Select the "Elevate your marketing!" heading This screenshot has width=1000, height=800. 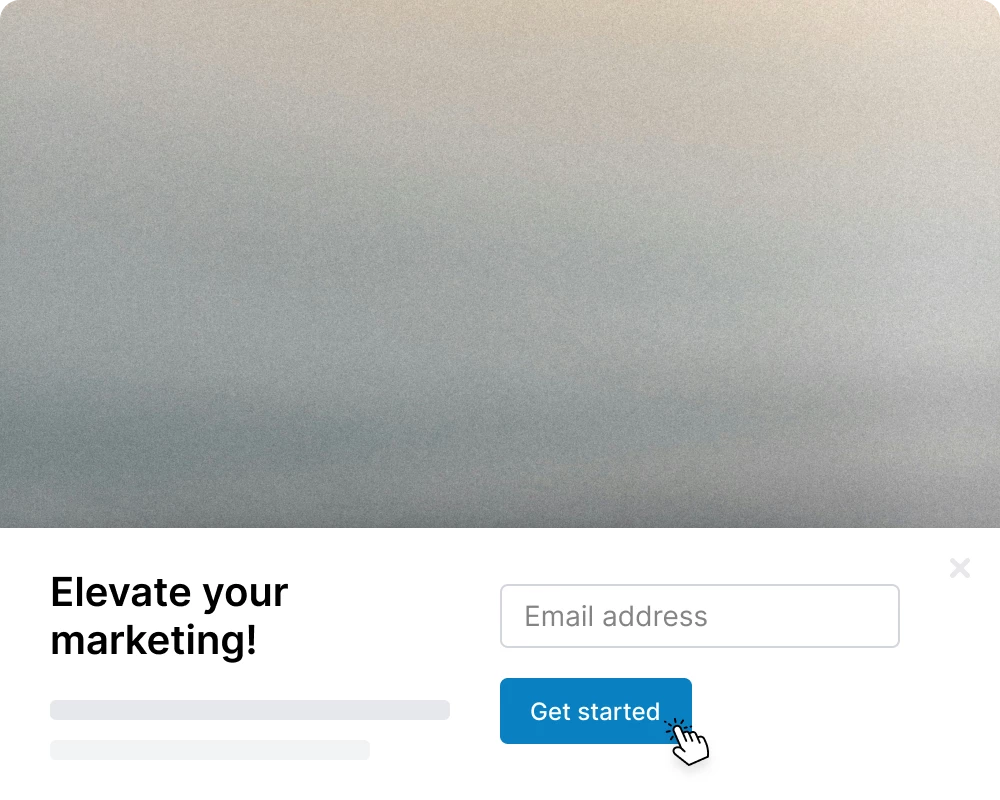169,616
